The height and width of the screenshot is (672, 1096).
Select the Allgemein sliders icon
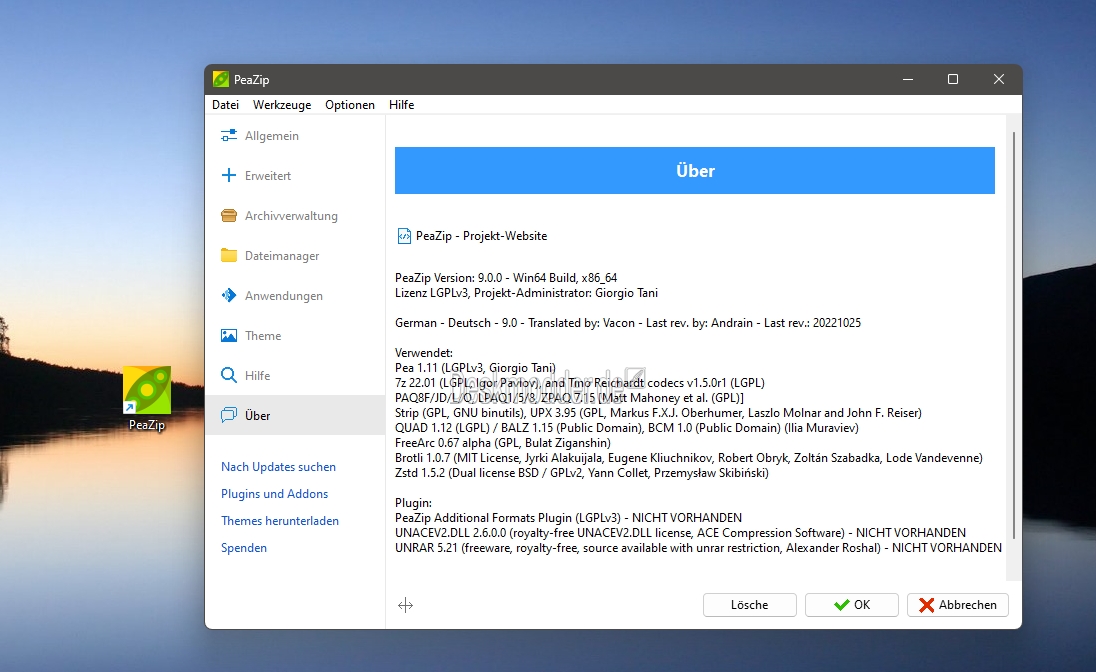pyautogui.click(x=229, y=136)
